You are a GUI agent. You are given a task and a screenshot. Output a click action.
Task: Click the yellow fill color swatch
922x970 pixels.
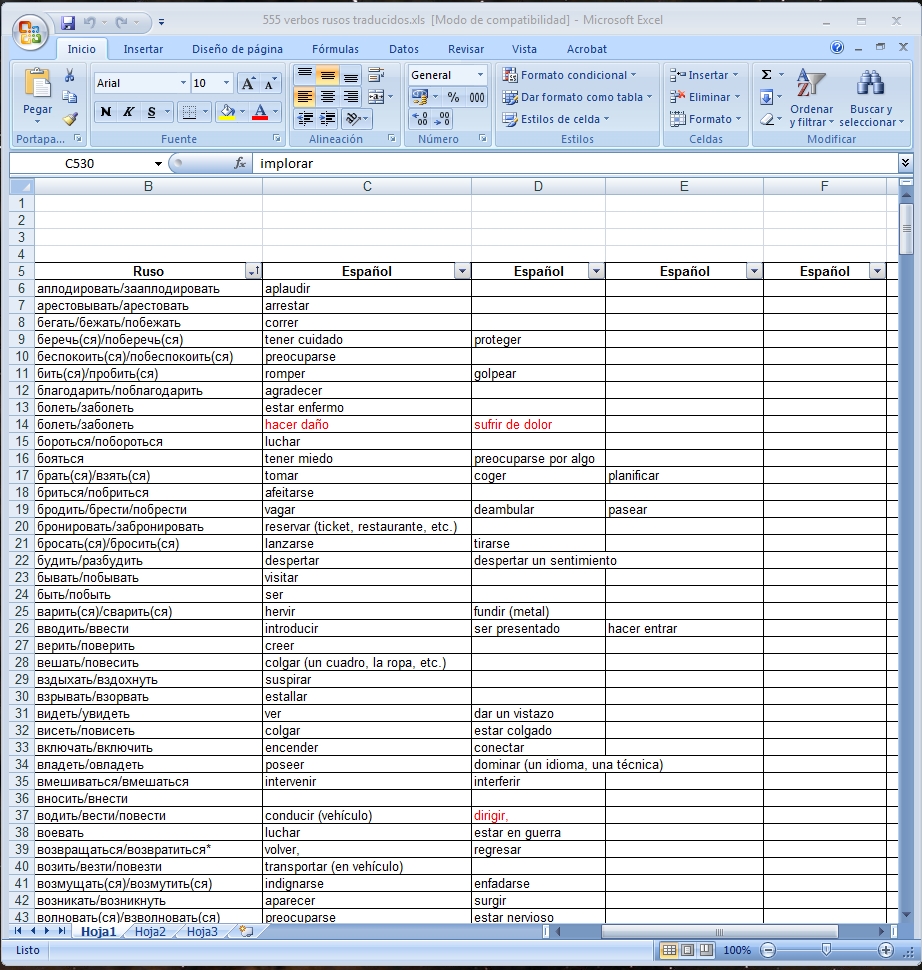[225, 112]
